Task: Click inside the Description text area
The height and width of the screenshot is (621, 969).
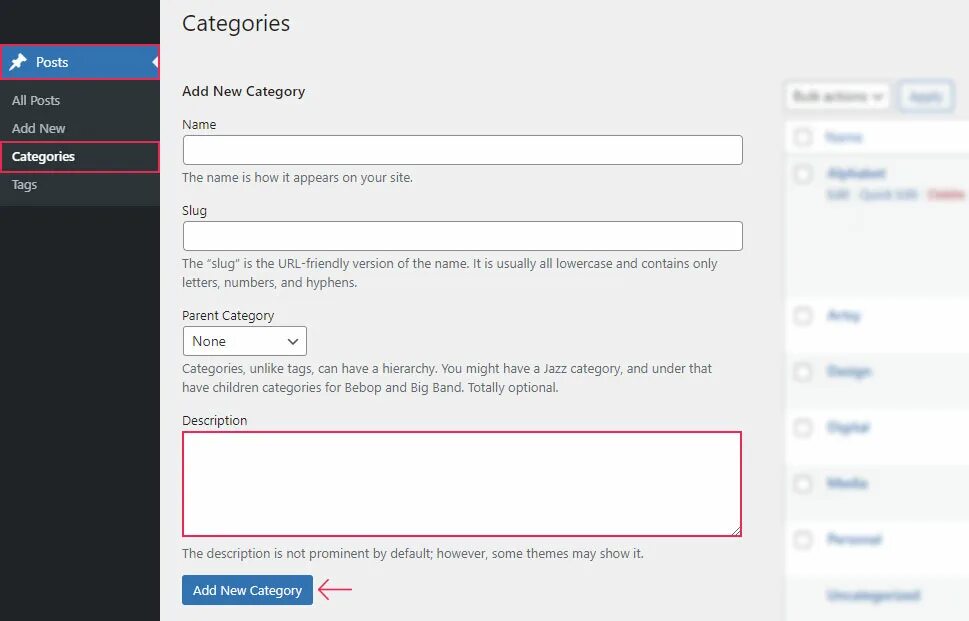Action: tap(462, 484)
